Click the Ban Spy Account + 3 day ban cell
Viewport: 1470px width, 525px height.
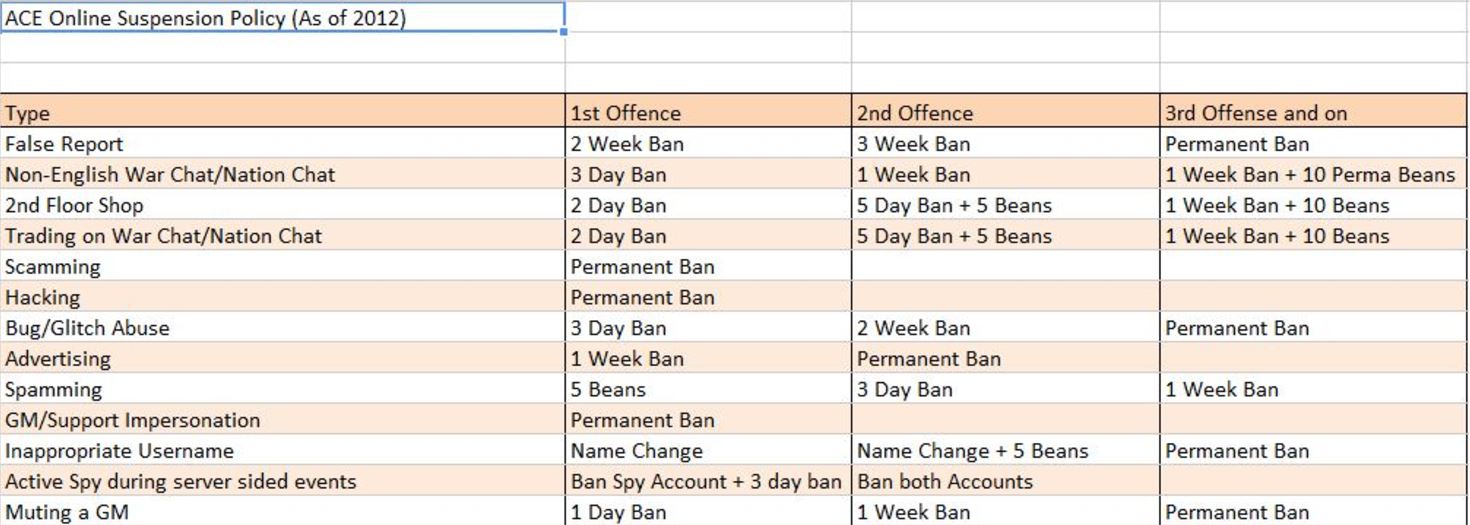pos(708,481)
